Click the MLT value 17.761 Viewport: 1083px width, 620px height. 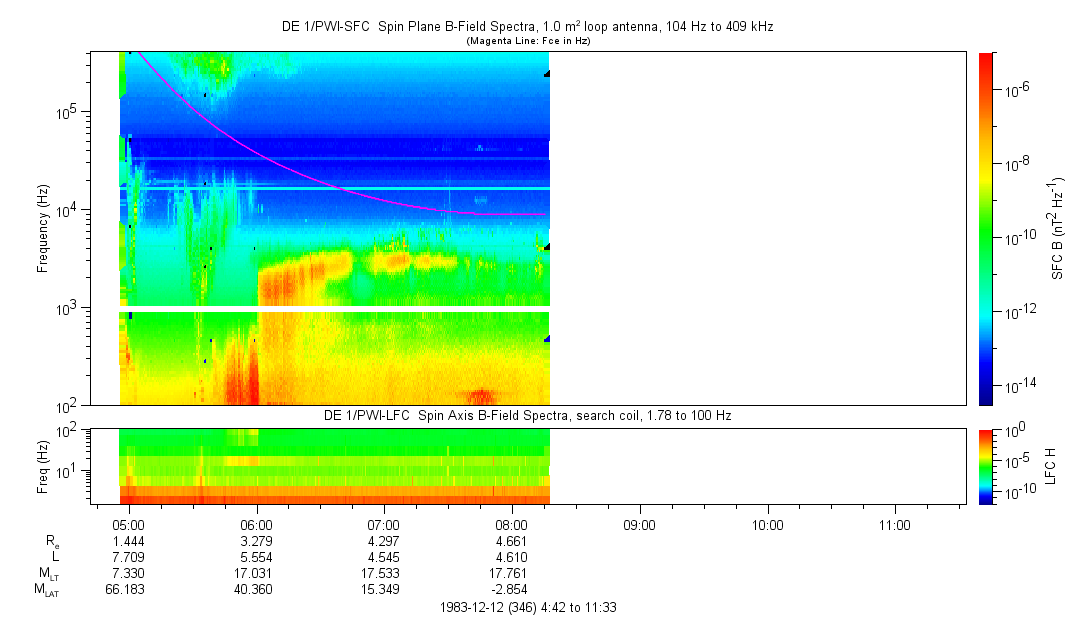(512, 573)
